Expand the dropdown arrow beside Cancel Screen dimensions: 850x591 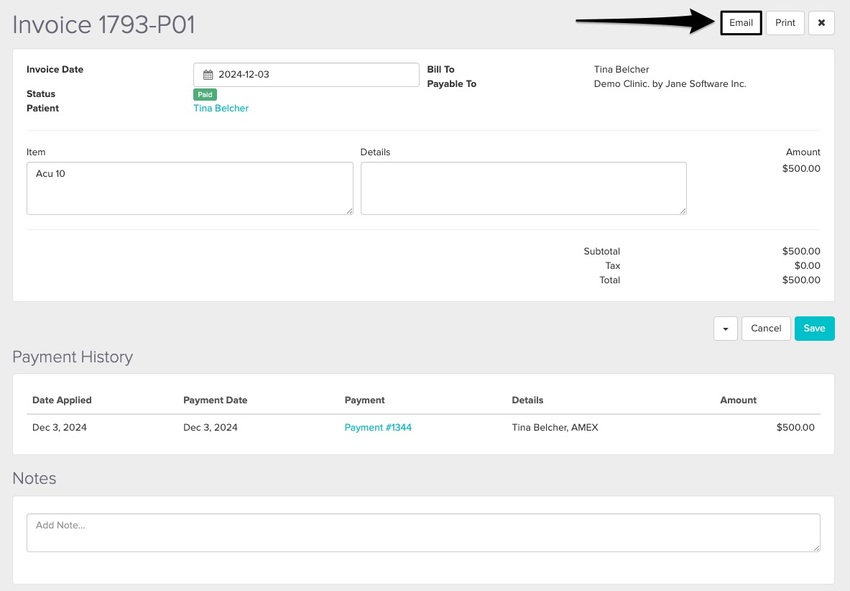[x=725, y=329]
